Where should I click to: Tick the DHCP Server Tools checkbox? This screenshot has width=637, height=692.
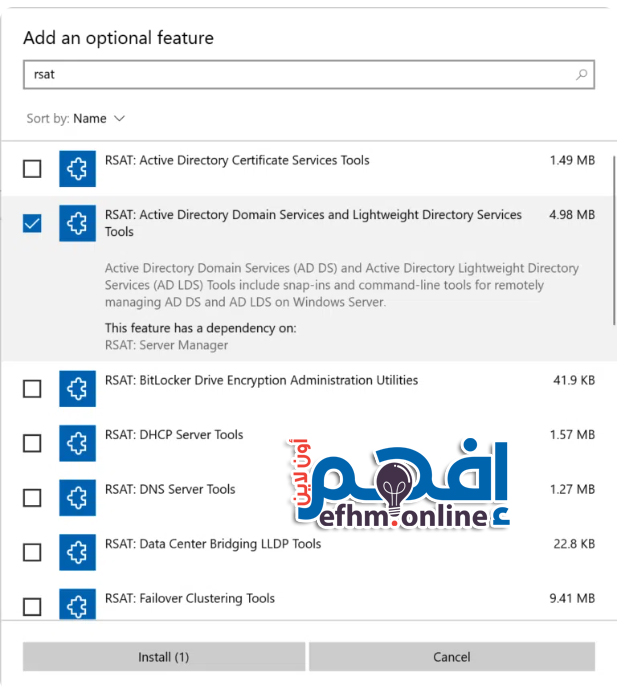click(32, 443)
